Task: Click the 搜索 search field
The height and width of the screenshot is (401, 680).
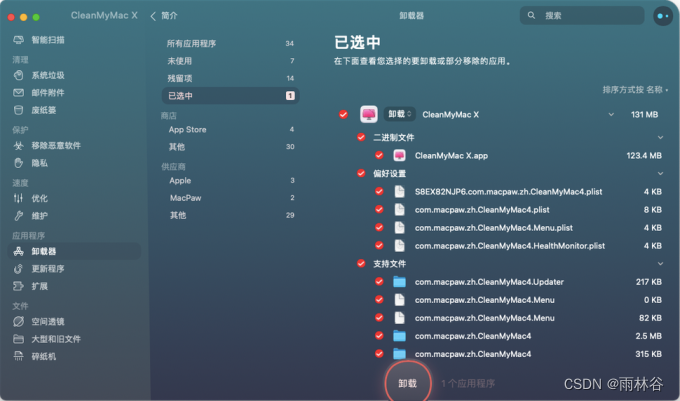Action: 582,16
